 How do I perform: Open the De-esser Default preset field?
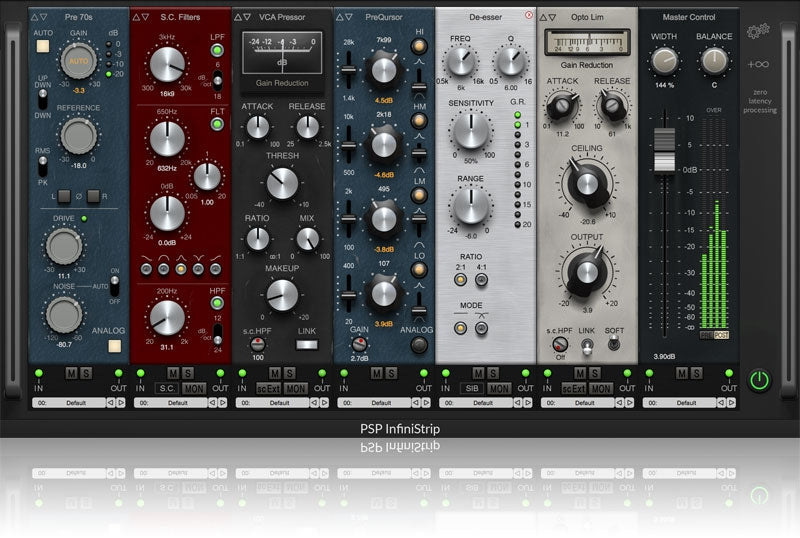pos(476,403)
